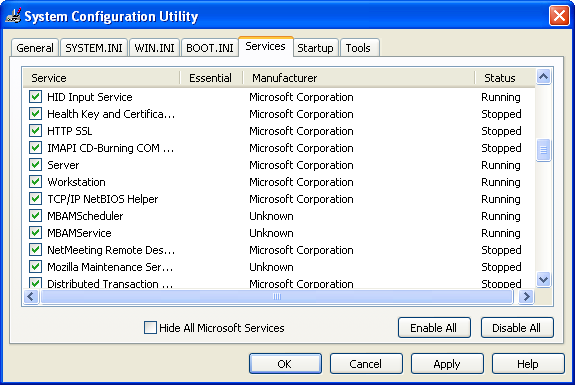Click the vertical scrollbar thumb
This screenshot has height=385, width=575.
[543, 150]
